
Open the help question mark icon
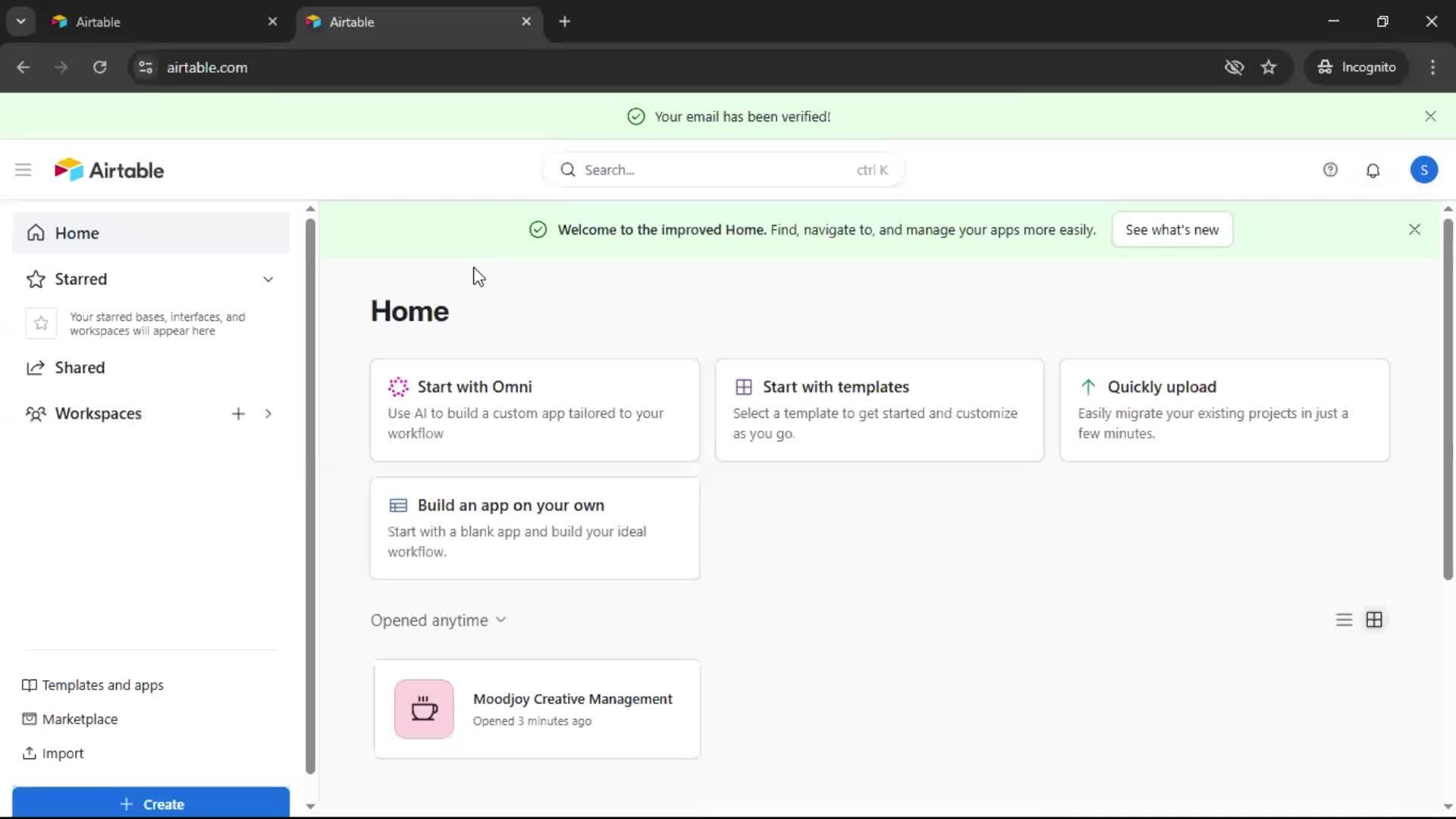(x=1330, y=170)
